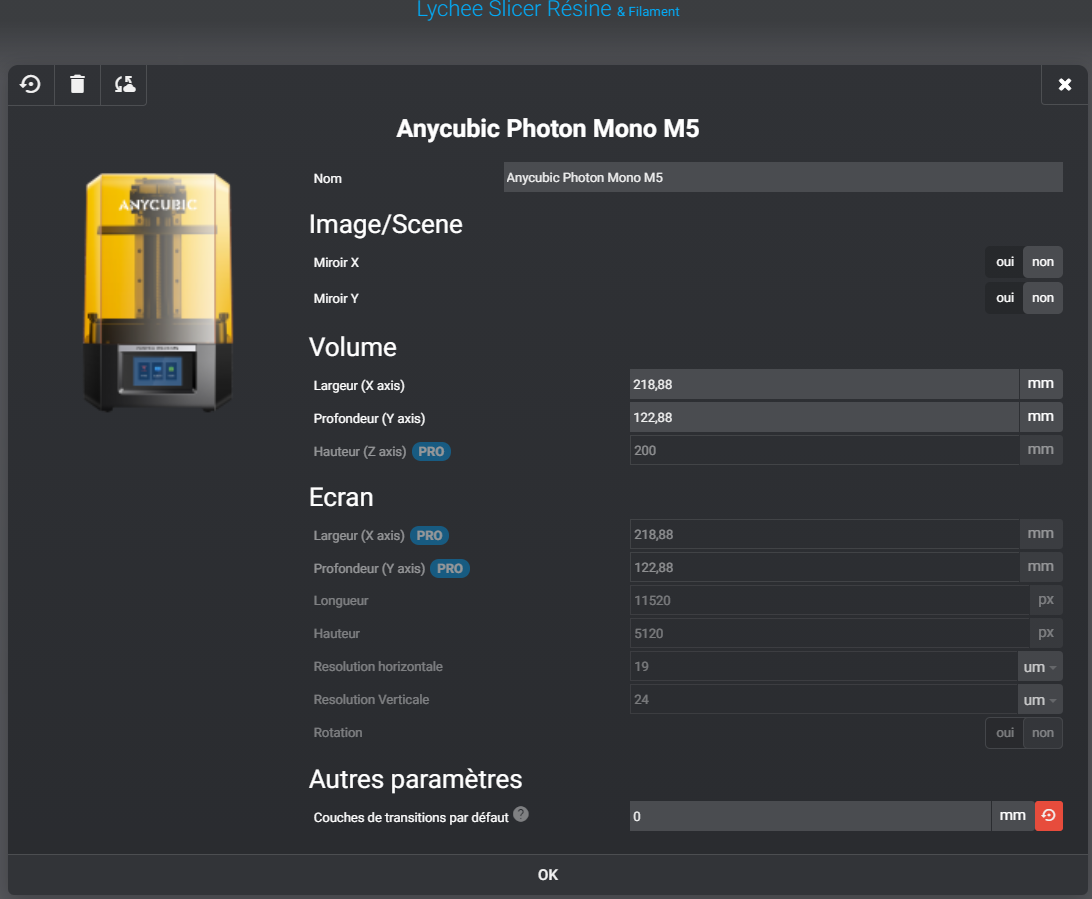Click the red reset transition layers button
Image resolution: width=1092 pixels, height=899 pixels.
(1049, 815)
